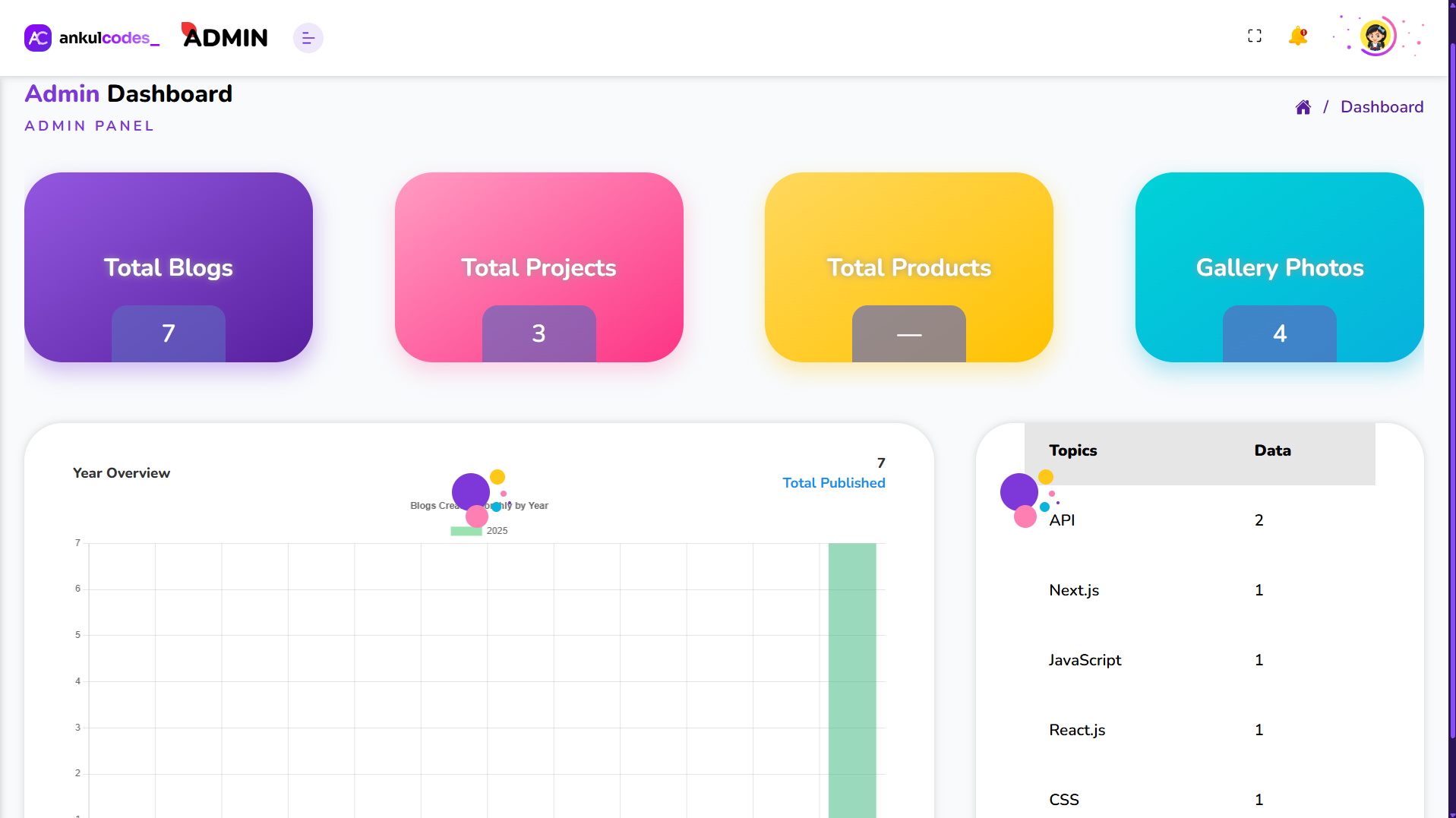Open the Total Blogs card
The height and width of the screenshot is (818, 1456).
pyautogui.click(x=169, y=267)
